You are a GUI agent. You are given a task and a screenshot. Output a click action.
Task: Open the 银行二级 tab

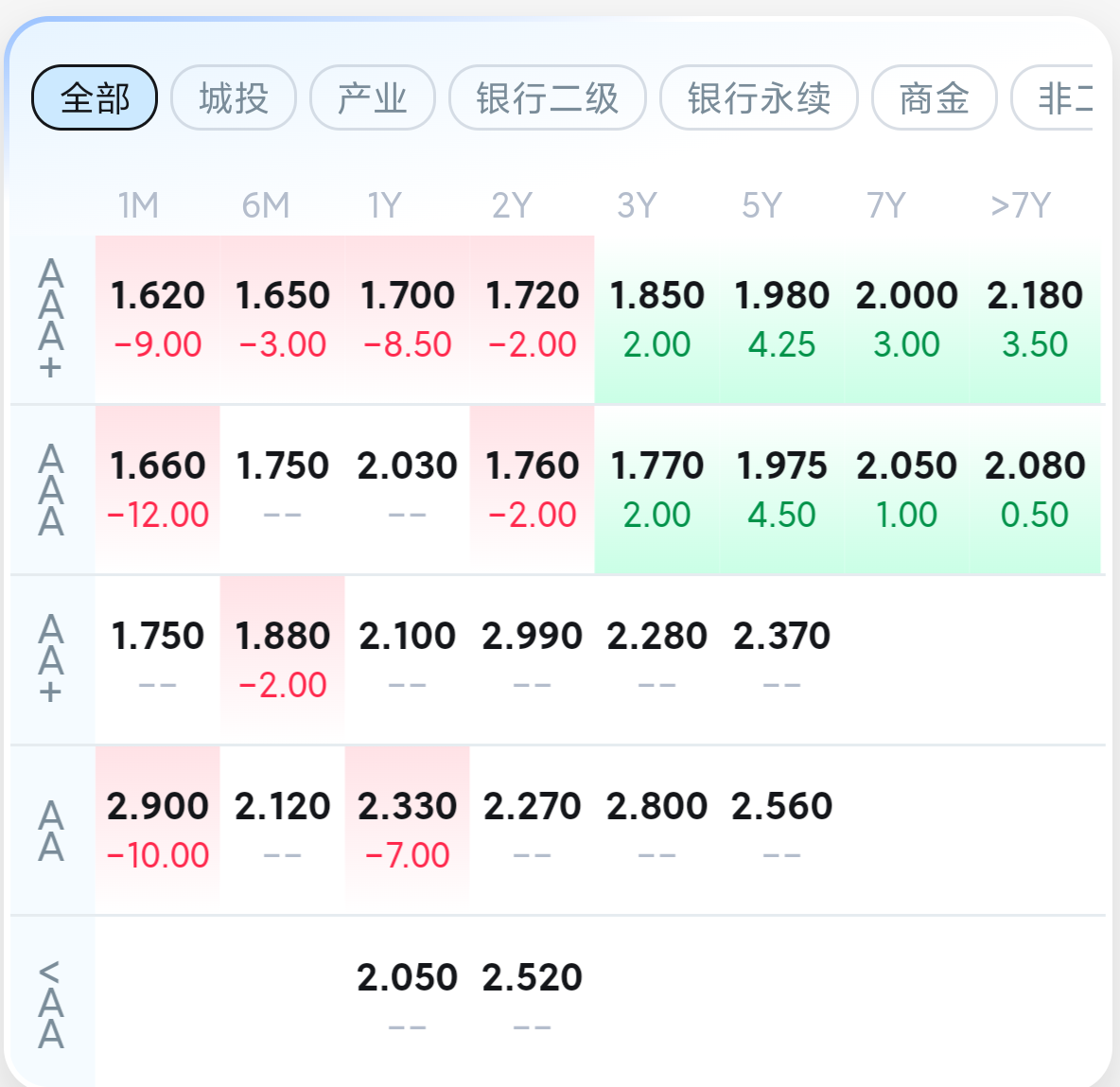coord(547,97)
